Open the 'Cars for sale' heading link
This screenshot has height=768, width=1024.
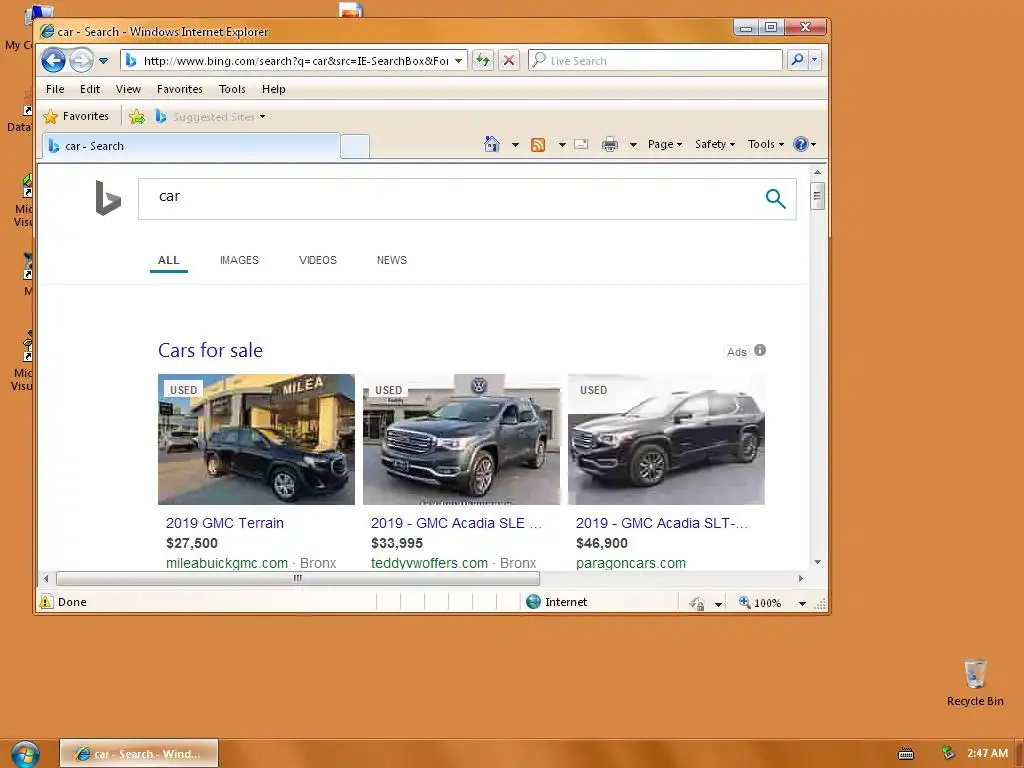[210, 350]
